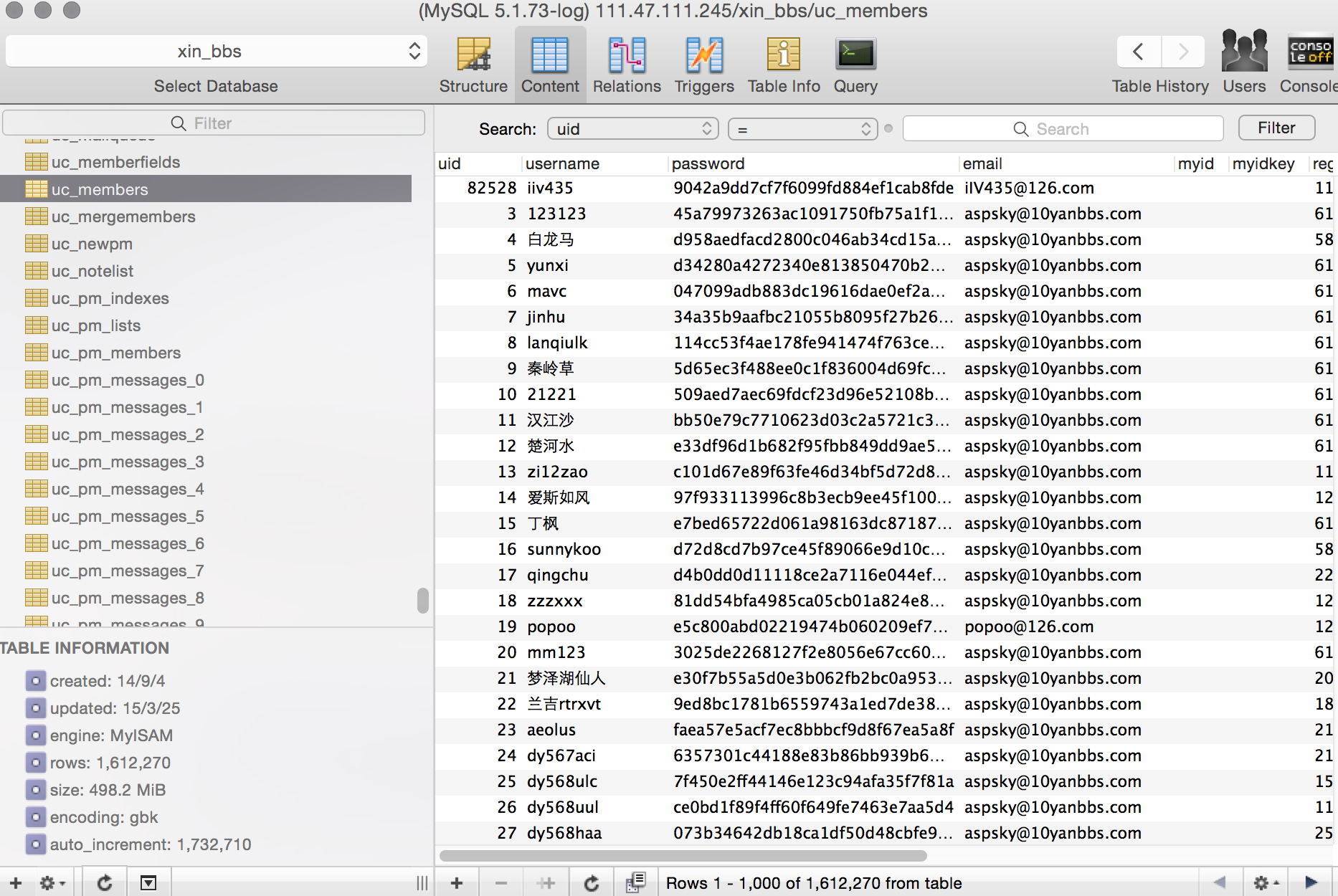
Task: Reload the table content
Action: tap(592, 882)
